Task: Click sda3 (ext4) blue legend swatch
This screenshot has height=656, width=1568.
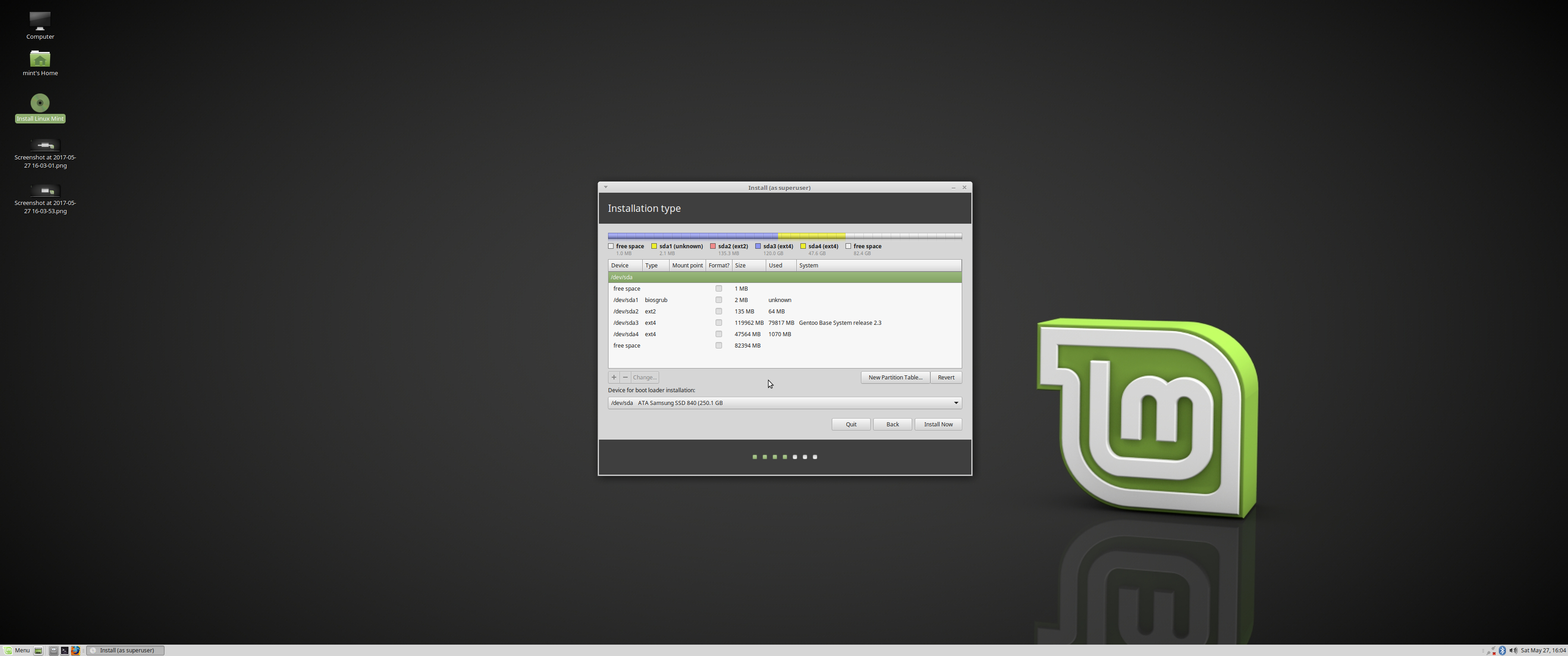Action: (x=758, y=246)
